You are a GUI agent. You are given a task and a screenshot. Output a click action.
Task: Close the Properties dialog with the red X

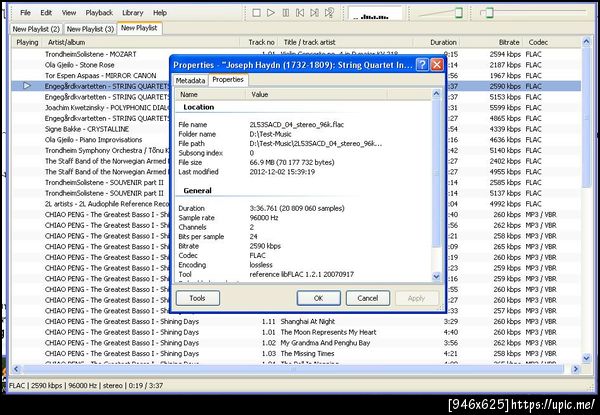(x=437, y=65)
